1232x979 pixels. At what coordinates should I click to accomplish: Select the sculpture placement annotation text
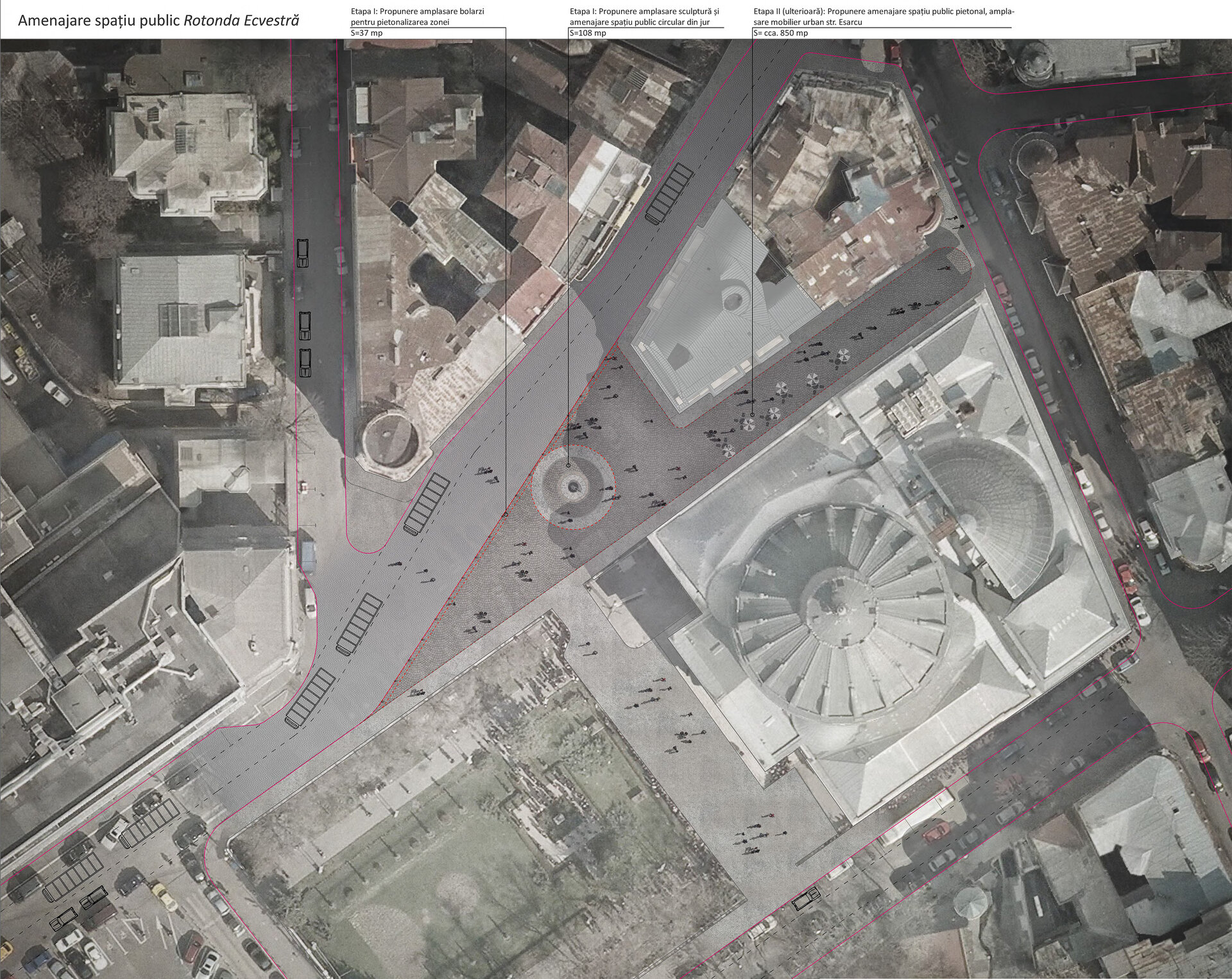[644, 17]
